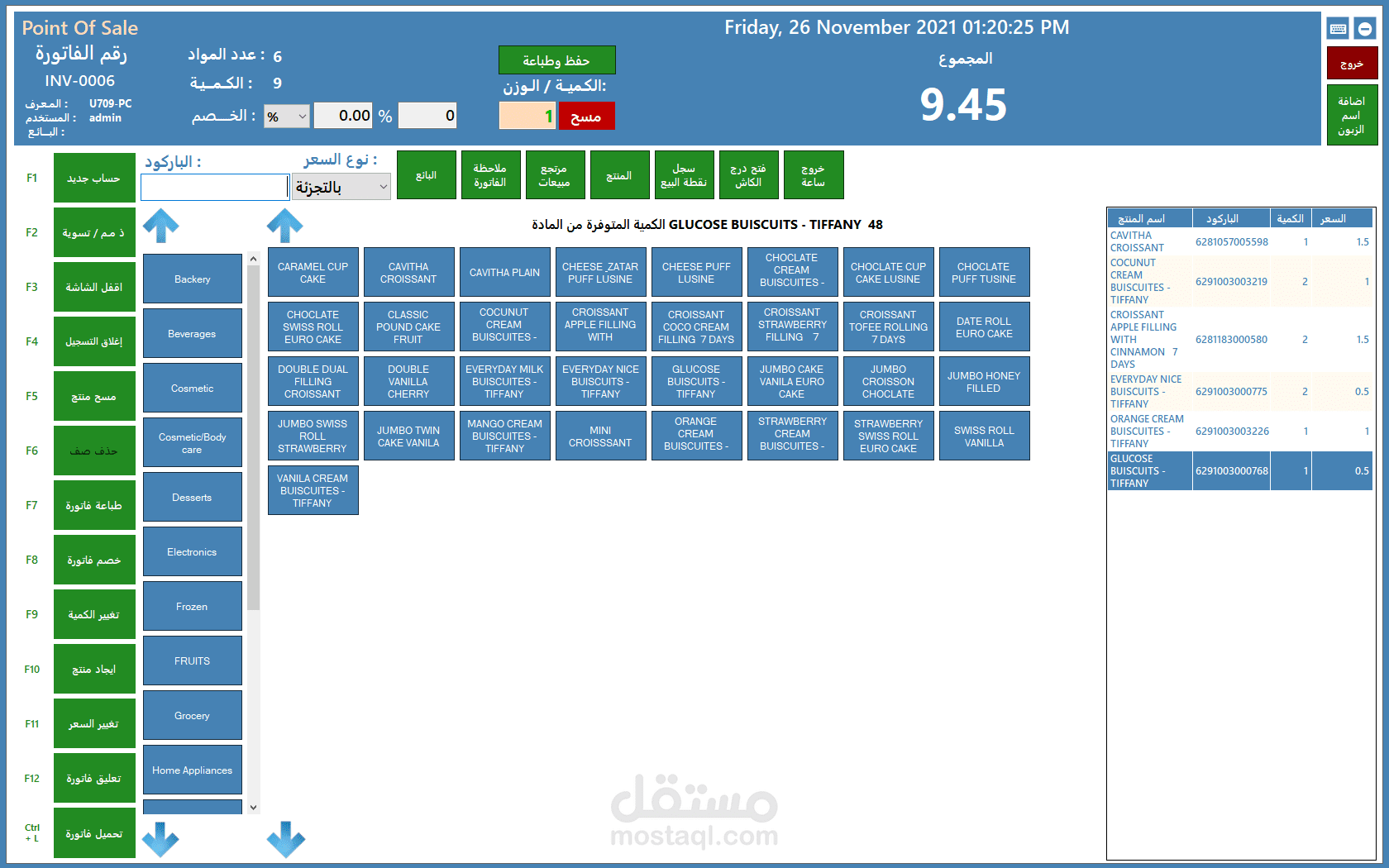Click F12 تعليق فاتورة hold invoice button
Viewport: 1389px width, 868px height.
(94, 778)
